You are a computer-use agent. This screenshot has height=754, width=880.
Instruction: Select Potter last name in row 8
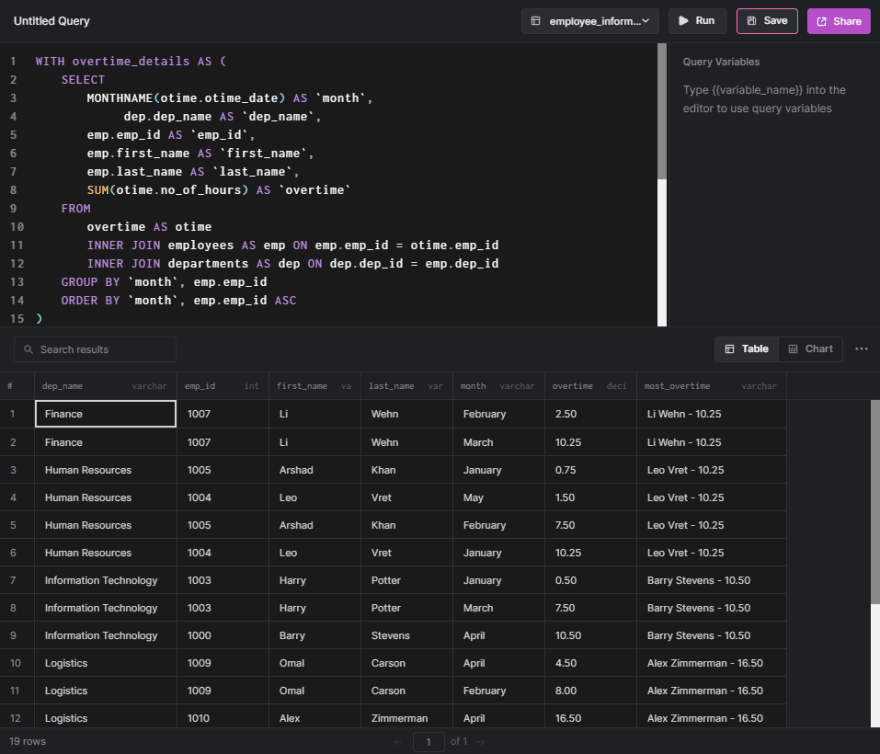(x=407, y=608)
